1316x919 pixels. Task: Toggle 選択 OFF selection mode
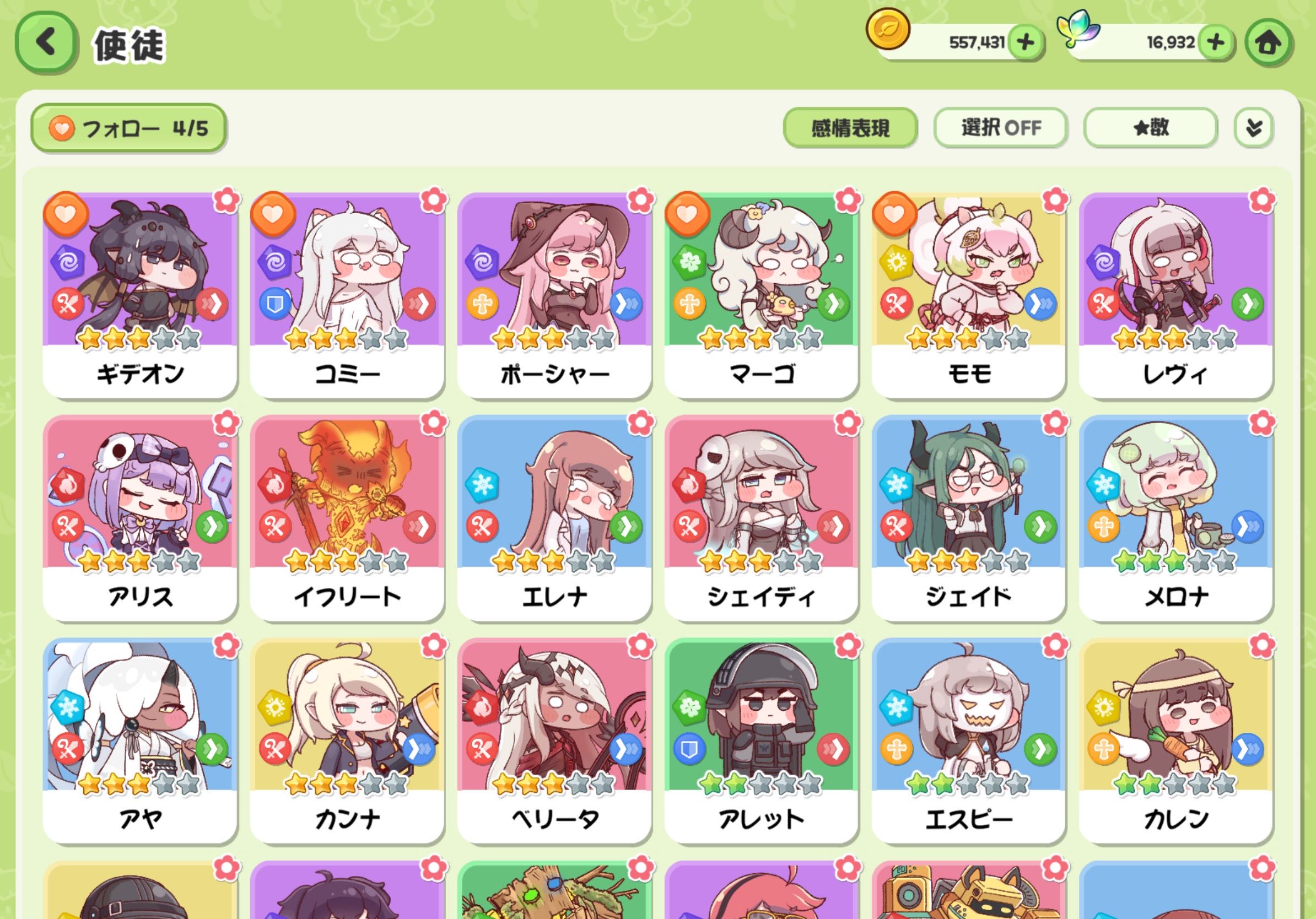click(x=1000, y=128)
